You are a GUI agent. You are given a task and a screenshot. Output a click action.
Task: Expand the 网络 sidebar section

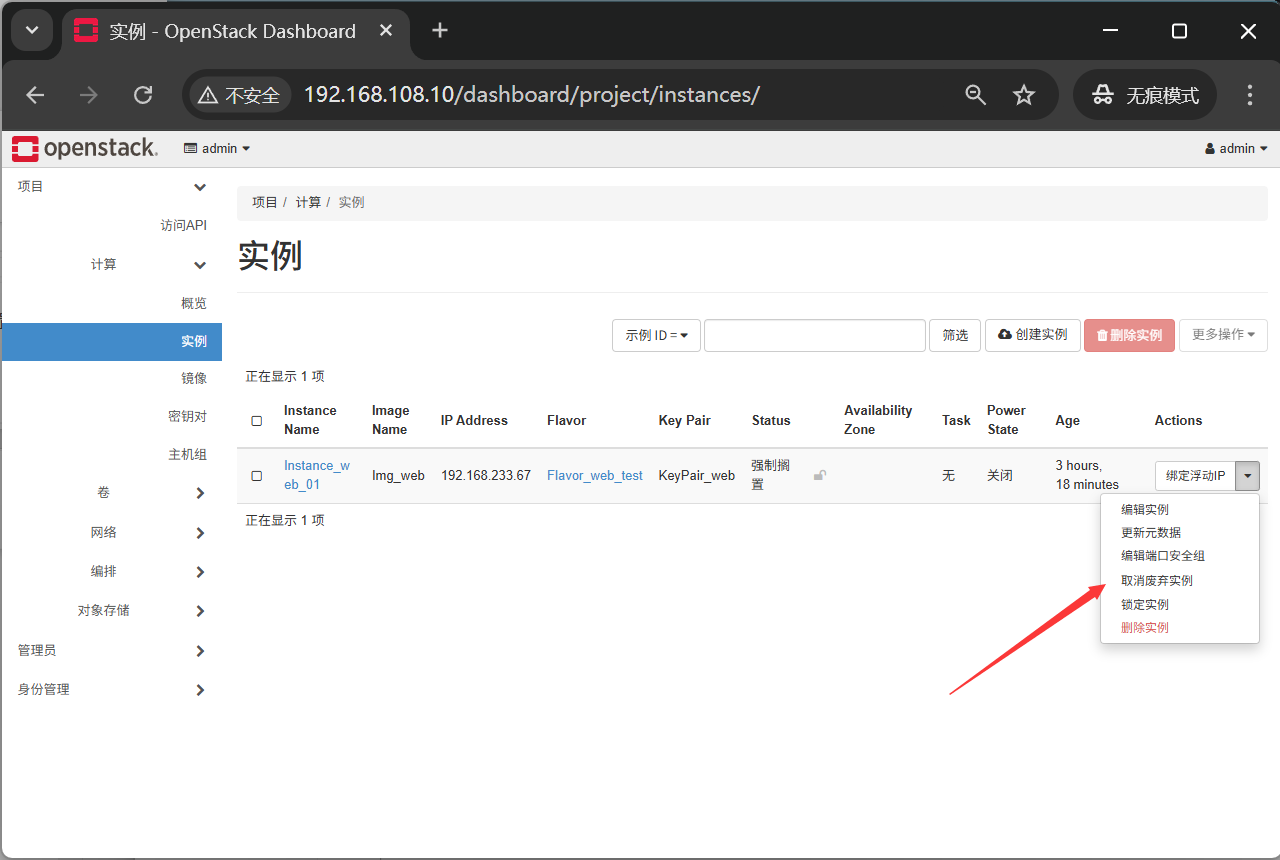(x=200, y=533)
